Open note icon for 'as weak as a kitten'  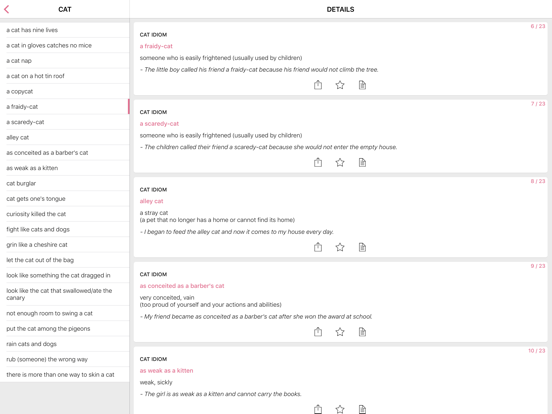click(x=362, y=409)
